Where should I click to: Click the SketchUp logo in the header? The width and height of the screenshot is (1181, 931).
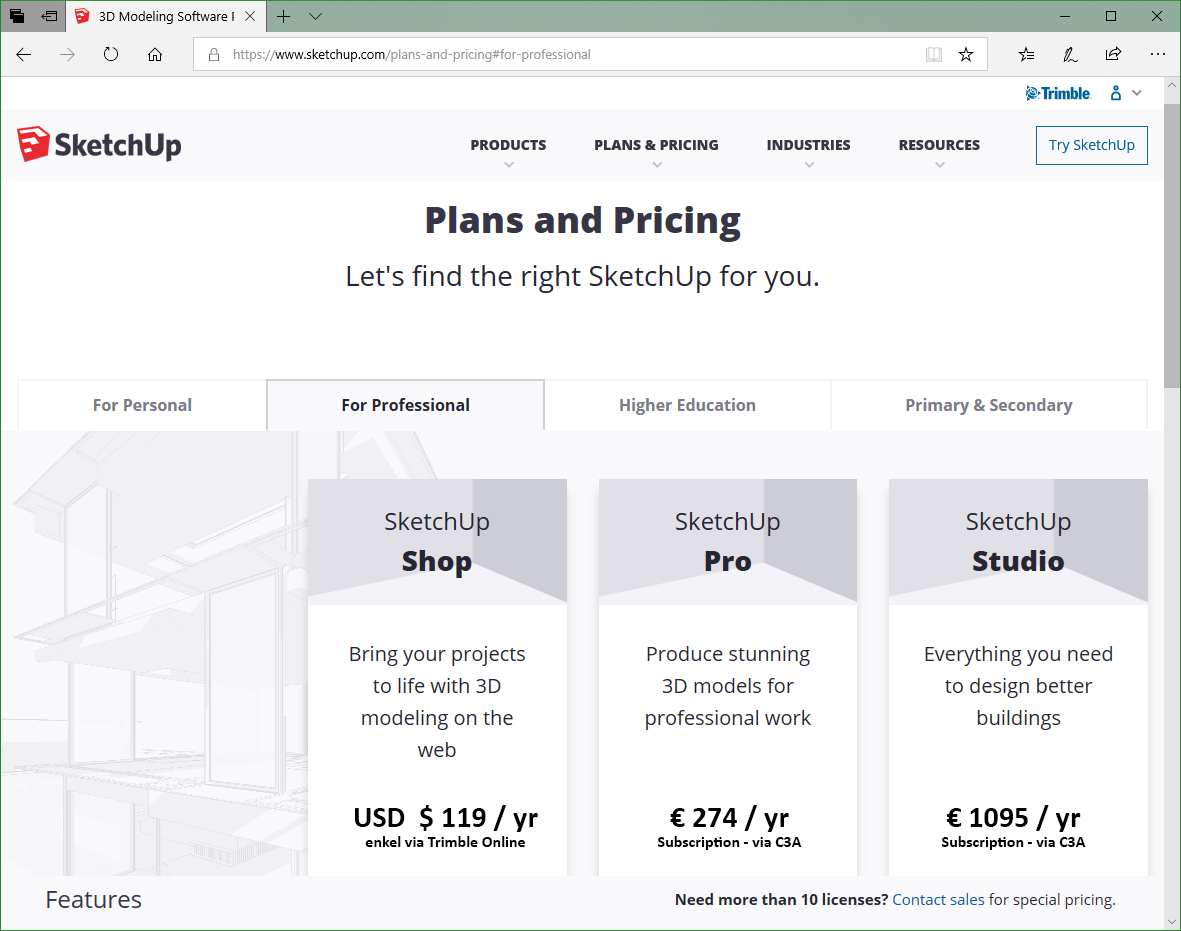99,145
